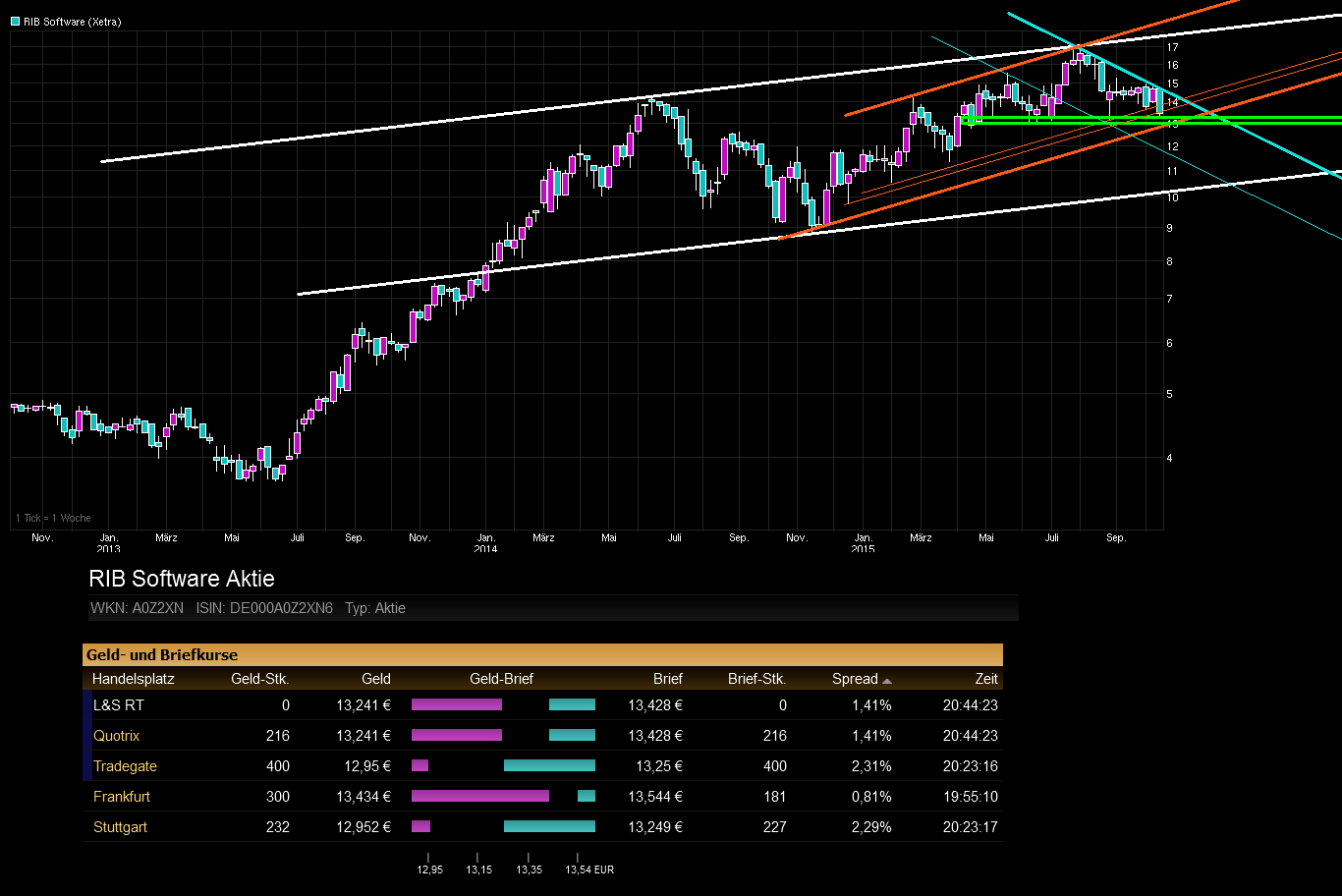Click the Spread column header text

click(855, 679)
